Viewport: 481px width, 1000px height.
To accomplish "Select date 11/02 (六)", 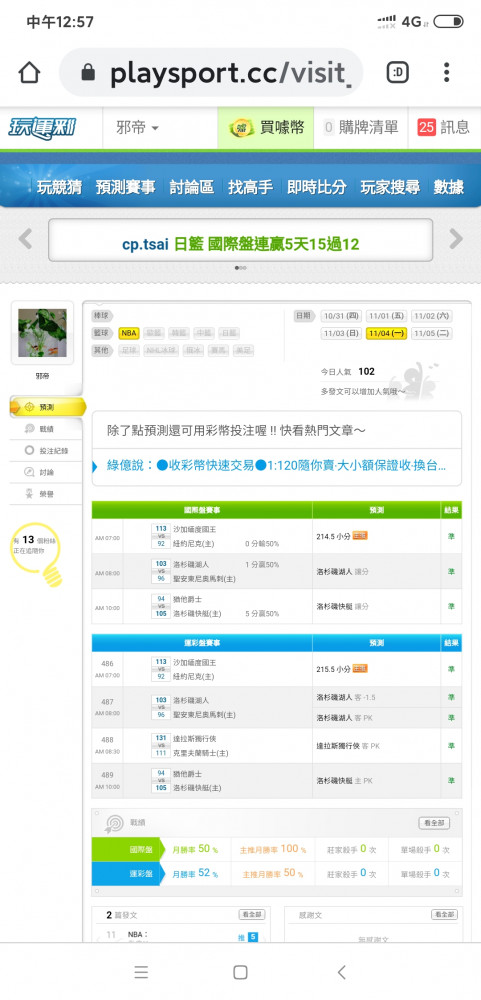I will click(432, 316).
